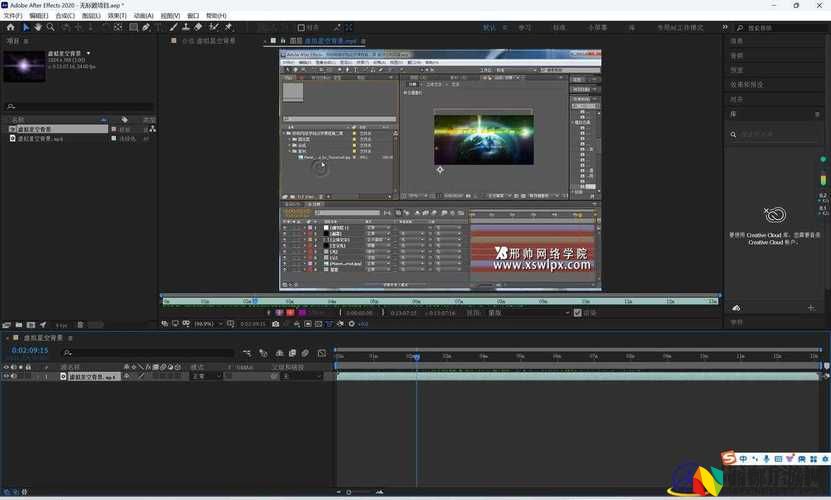
Task: Select the Zoom magnifier tool
Action: (50, 27)
